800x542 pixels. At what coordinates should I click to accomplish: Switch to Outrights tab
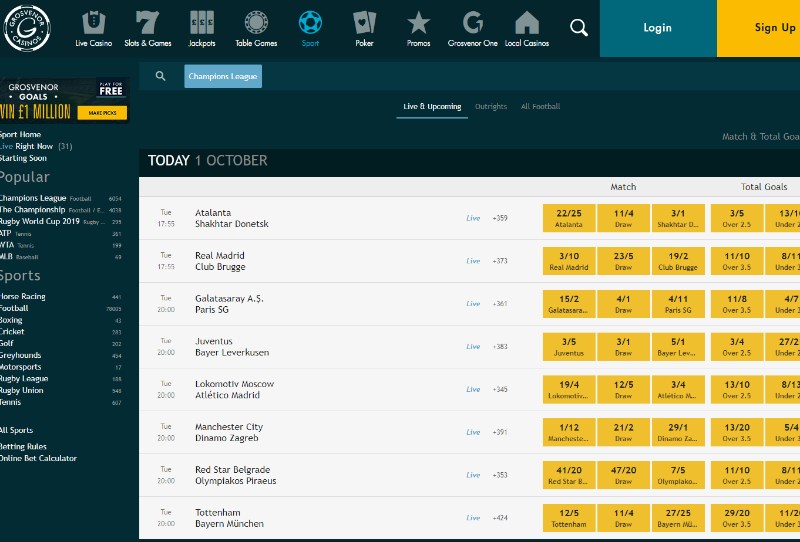tap(491, 107)
